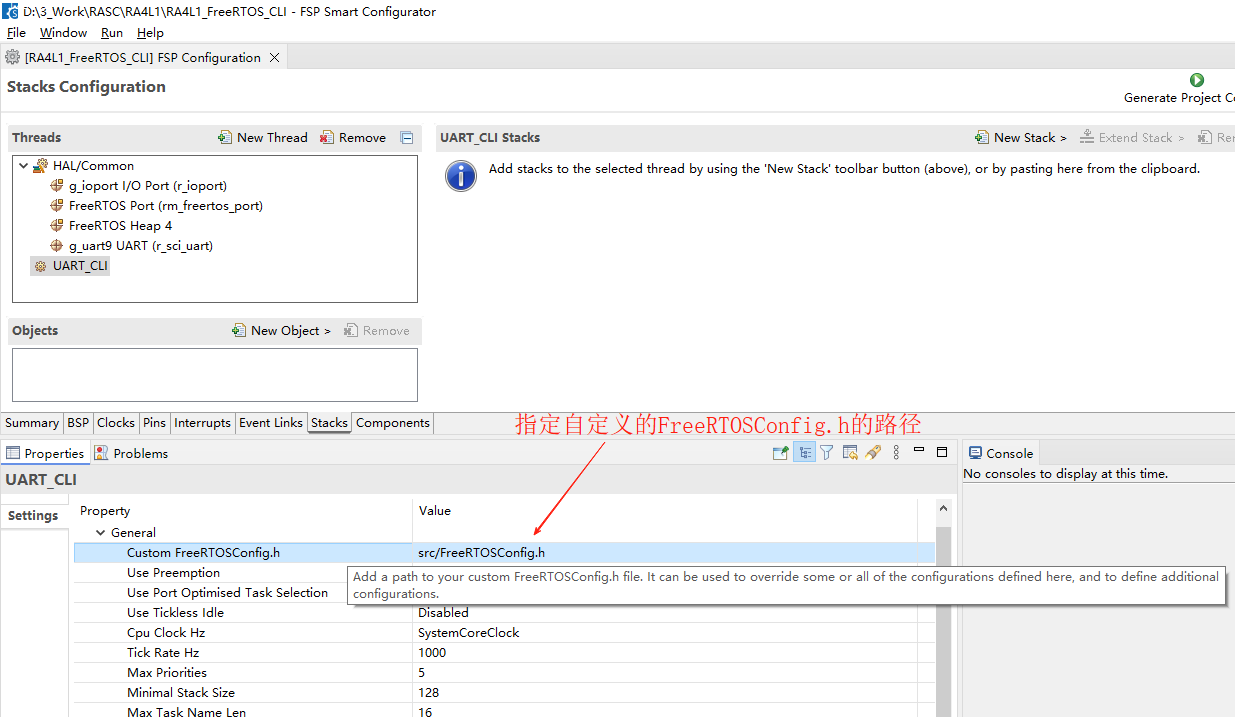This screenshot has height=717, width=1235.
Task: Select the HAL/Common thread
Action: pos(93,166)
